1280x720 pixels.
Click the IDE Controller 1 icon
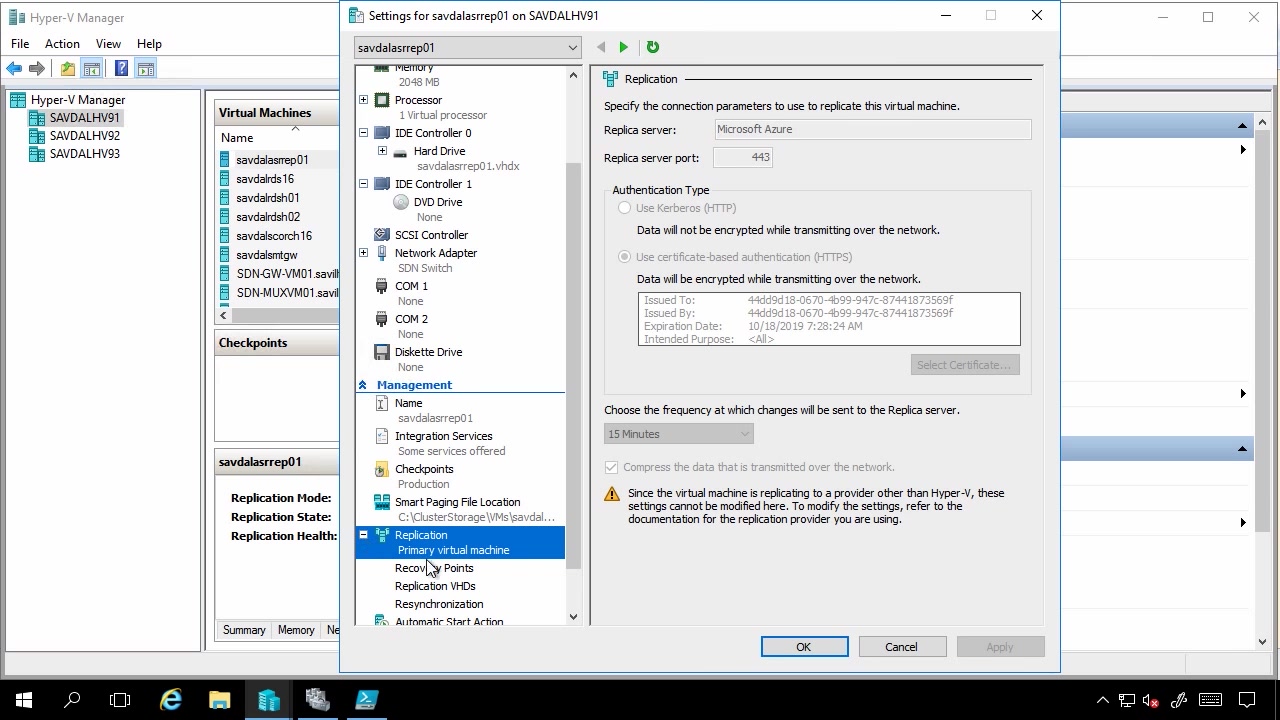pos(382,184)
